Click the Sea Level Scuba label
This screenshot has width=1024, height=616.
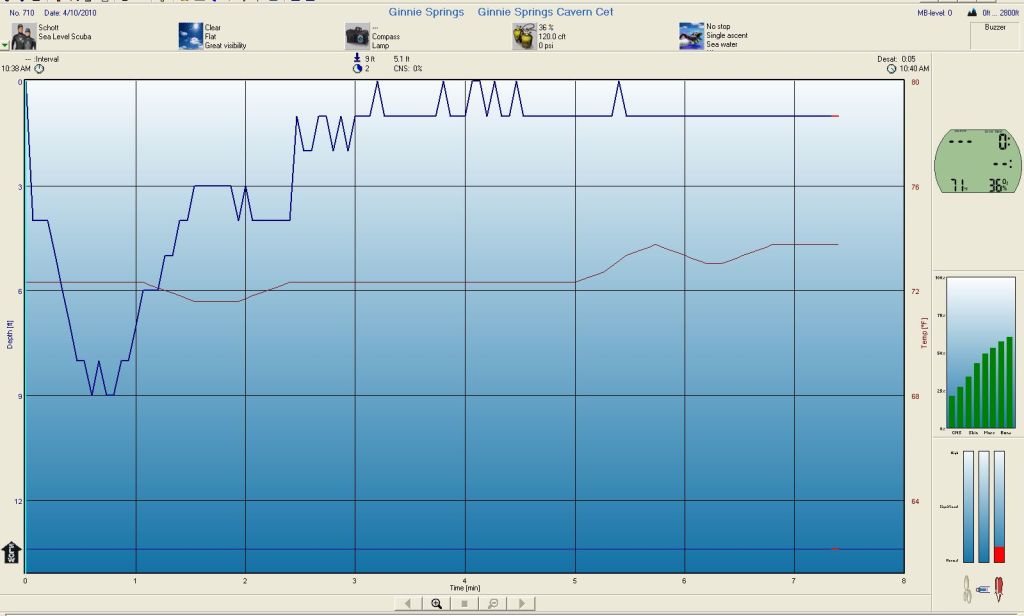65,37
